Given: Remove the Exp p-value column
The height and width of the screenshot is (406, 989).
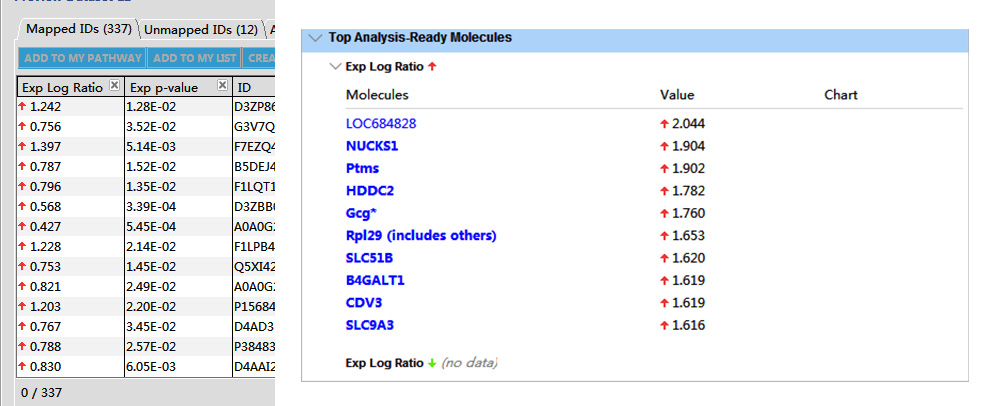Looking at the screenshot, I should [223, 86].
